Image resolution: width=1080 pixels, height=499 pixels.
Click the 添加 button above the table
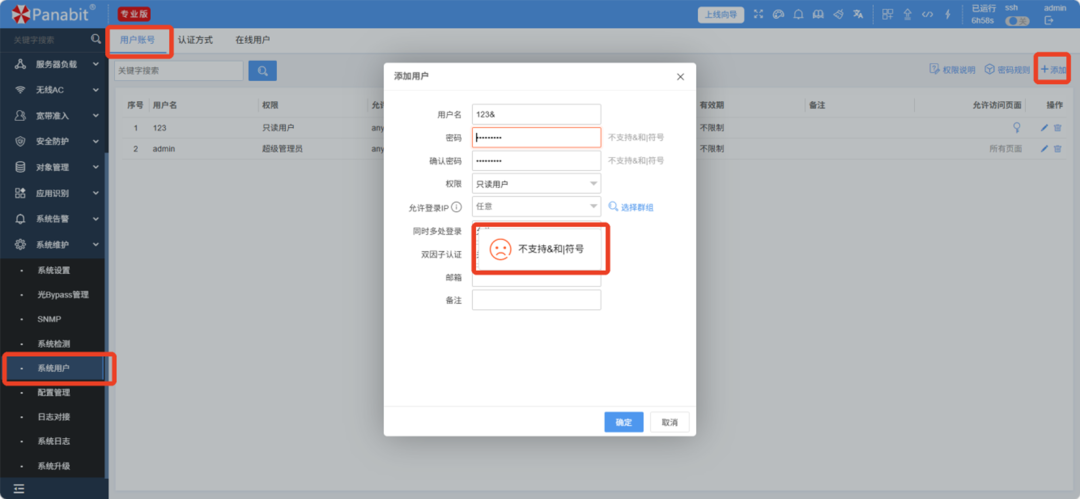[1053, 70]
